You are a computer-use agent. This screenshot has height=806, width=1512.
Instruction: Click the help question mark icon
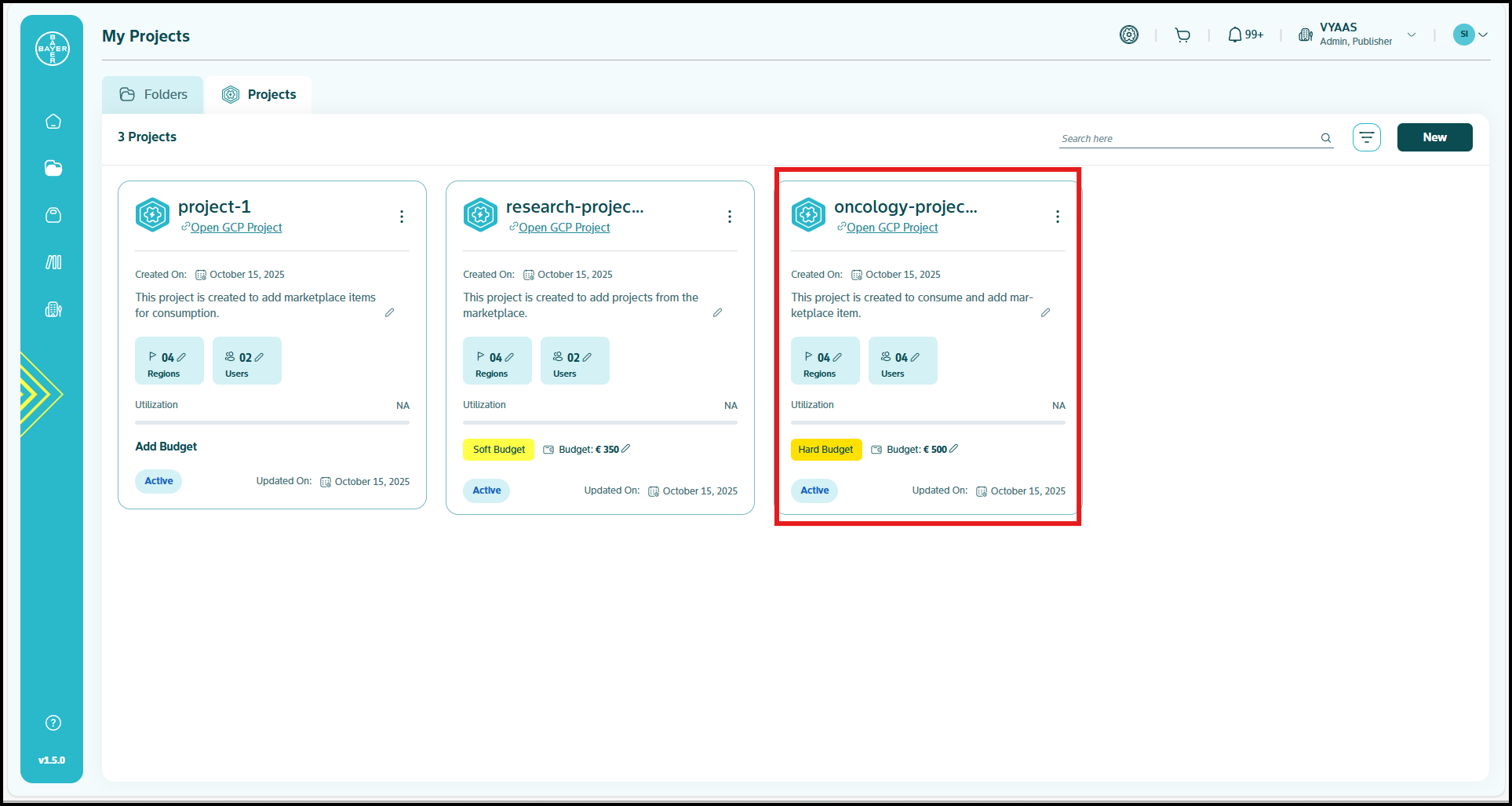pos(53,723)
